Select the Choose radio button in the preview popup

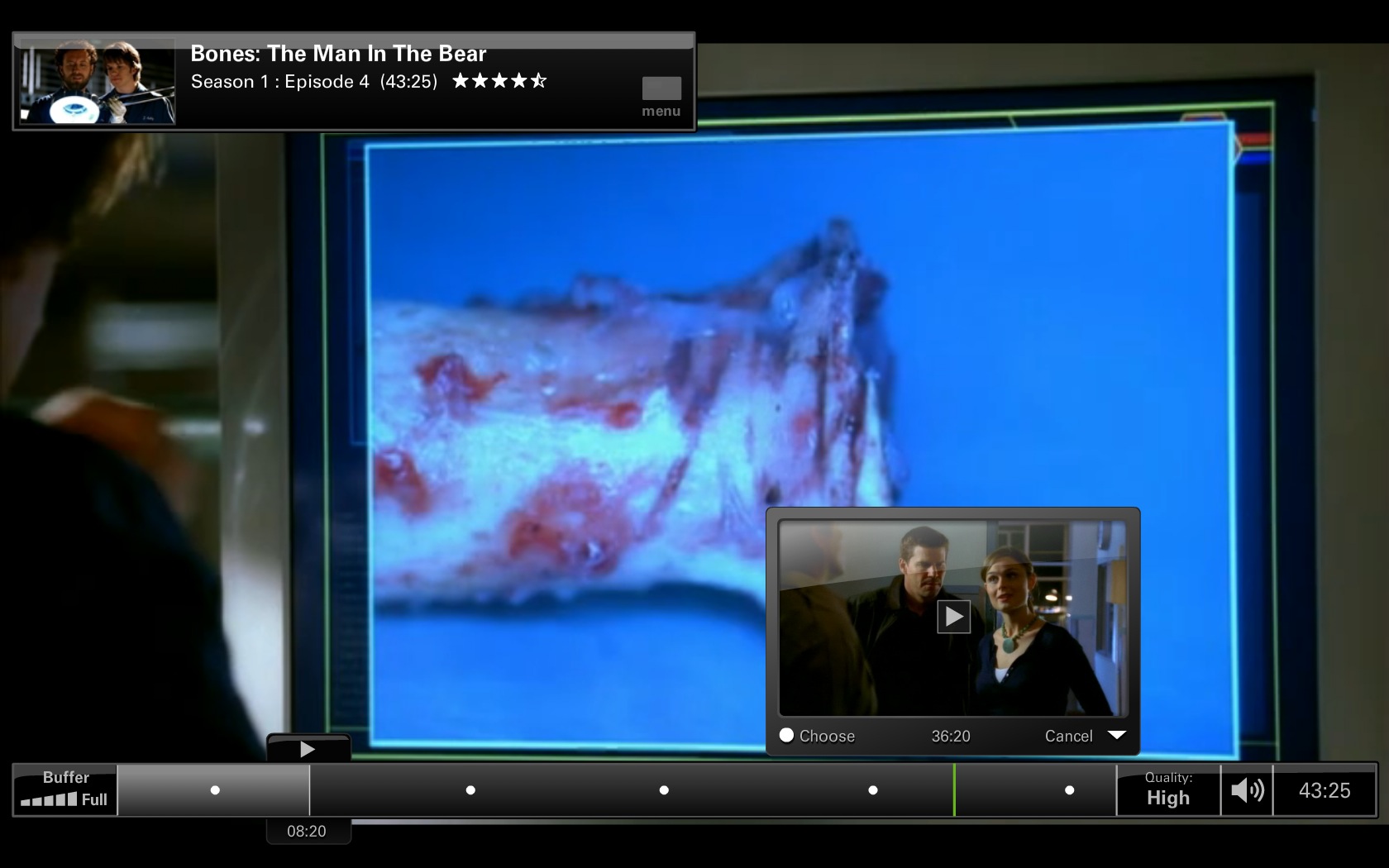786,735
